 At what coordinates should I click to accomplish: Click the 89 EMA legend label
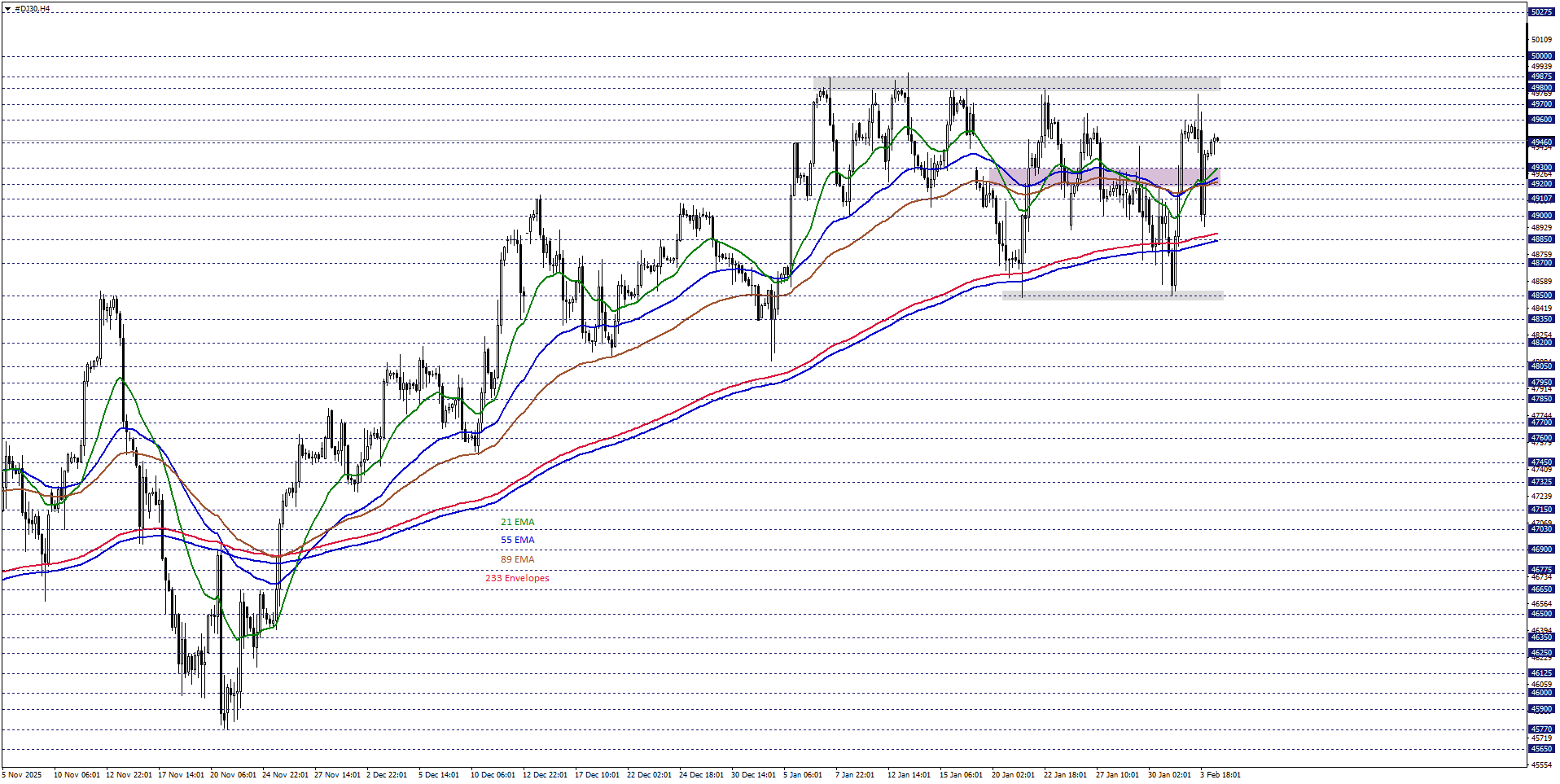pos(517,559)
